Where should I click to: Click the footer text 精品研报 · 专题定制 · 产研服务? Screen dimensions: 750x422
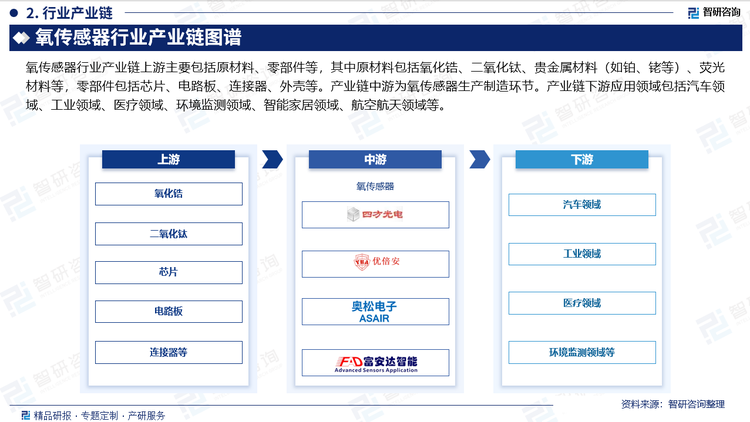click(x=99, y=415)
